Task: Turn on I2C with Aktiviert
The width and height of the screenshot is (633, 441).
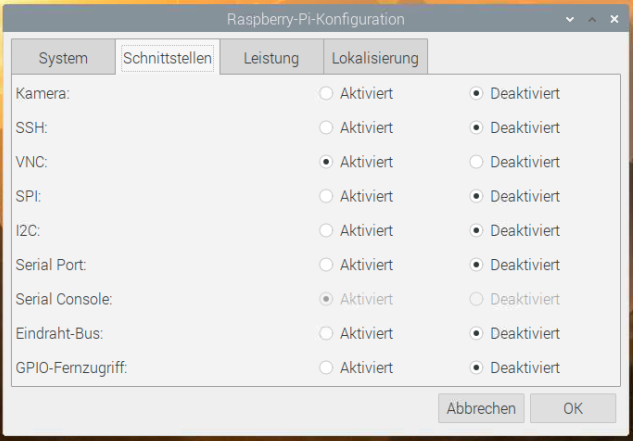Action: pos(326,231)
